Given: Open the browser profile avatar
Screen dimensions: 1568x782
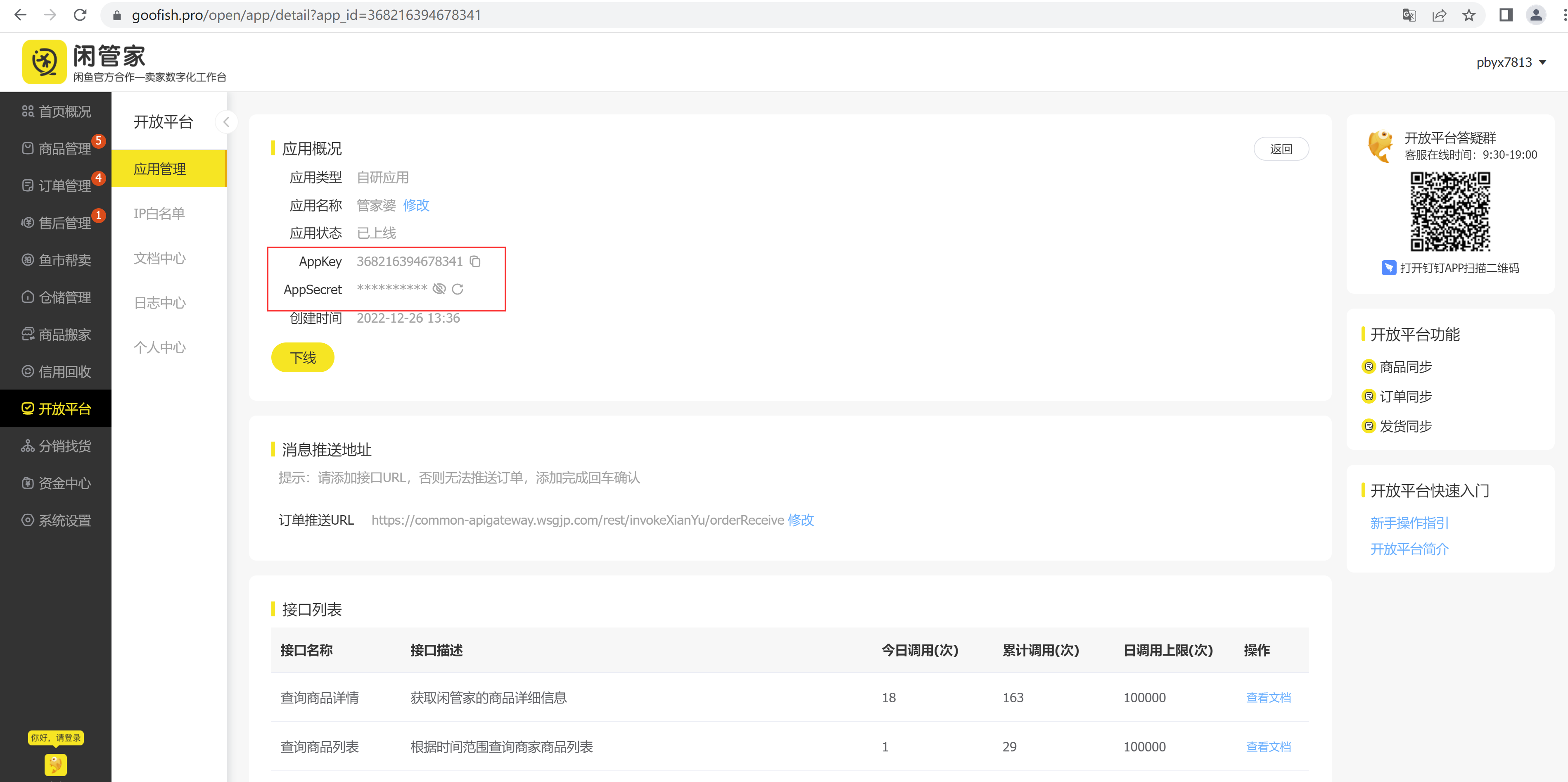Looking at the screenshot, I should click(1536, 15).
